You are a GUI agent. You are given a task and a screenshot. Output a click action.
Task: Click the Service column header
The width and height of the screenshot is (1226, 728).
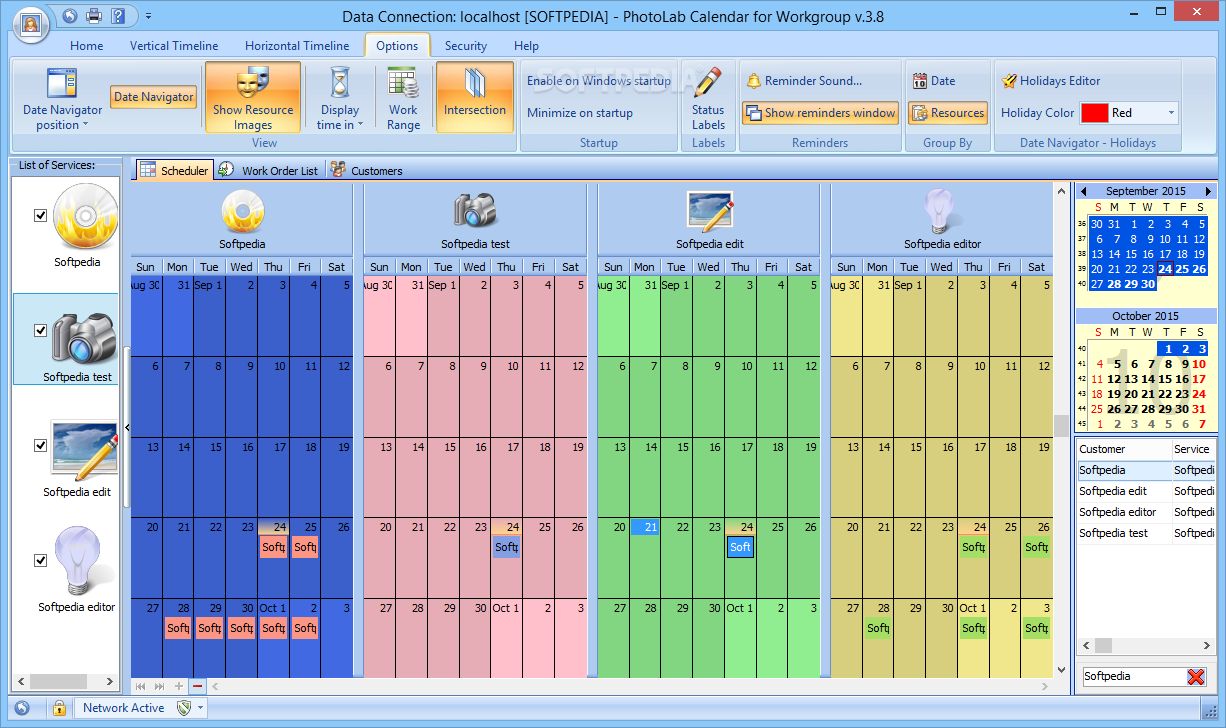point(1194,449)
